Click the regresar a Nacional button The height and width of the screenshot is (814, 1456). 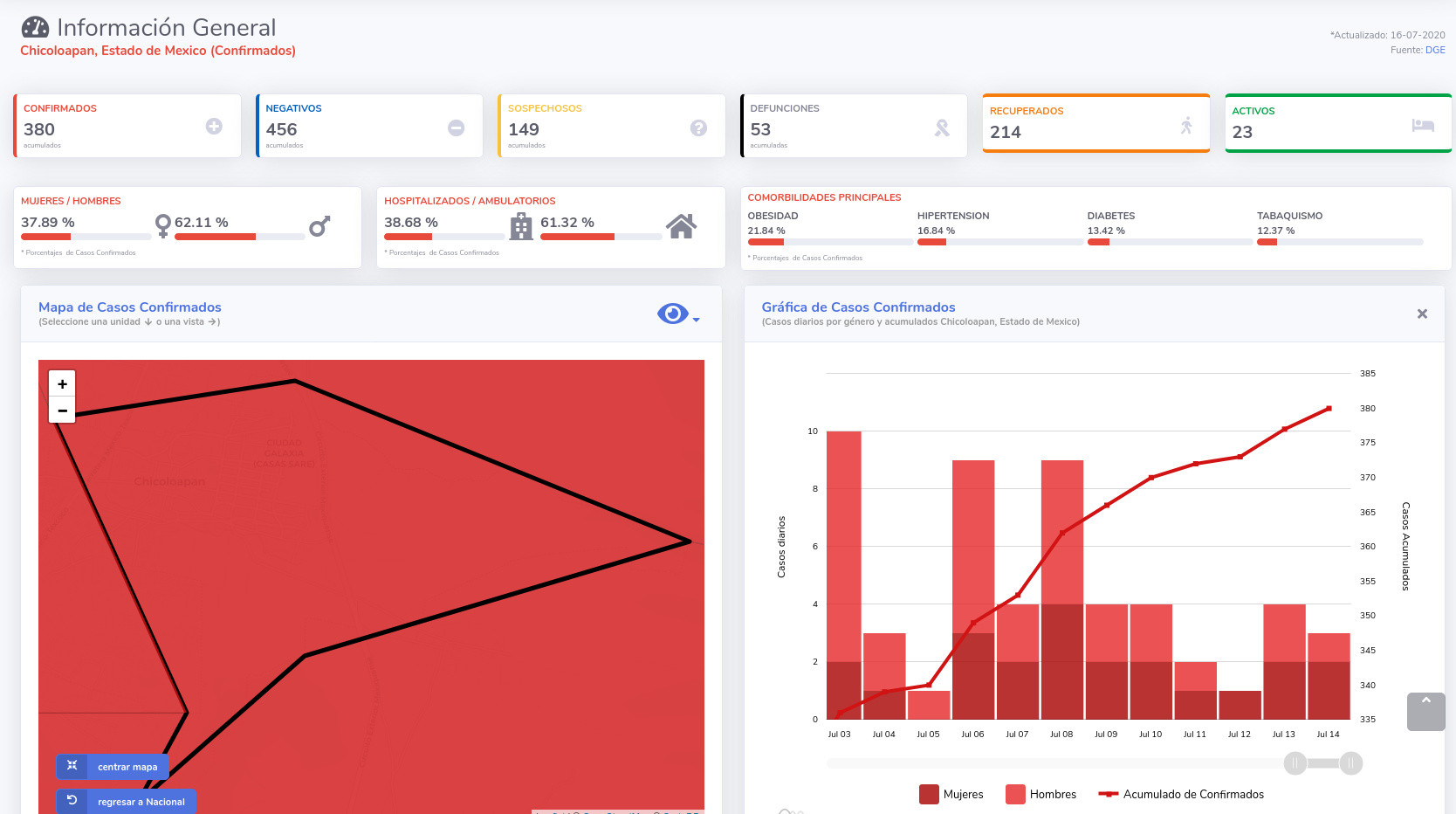point(126,801)
